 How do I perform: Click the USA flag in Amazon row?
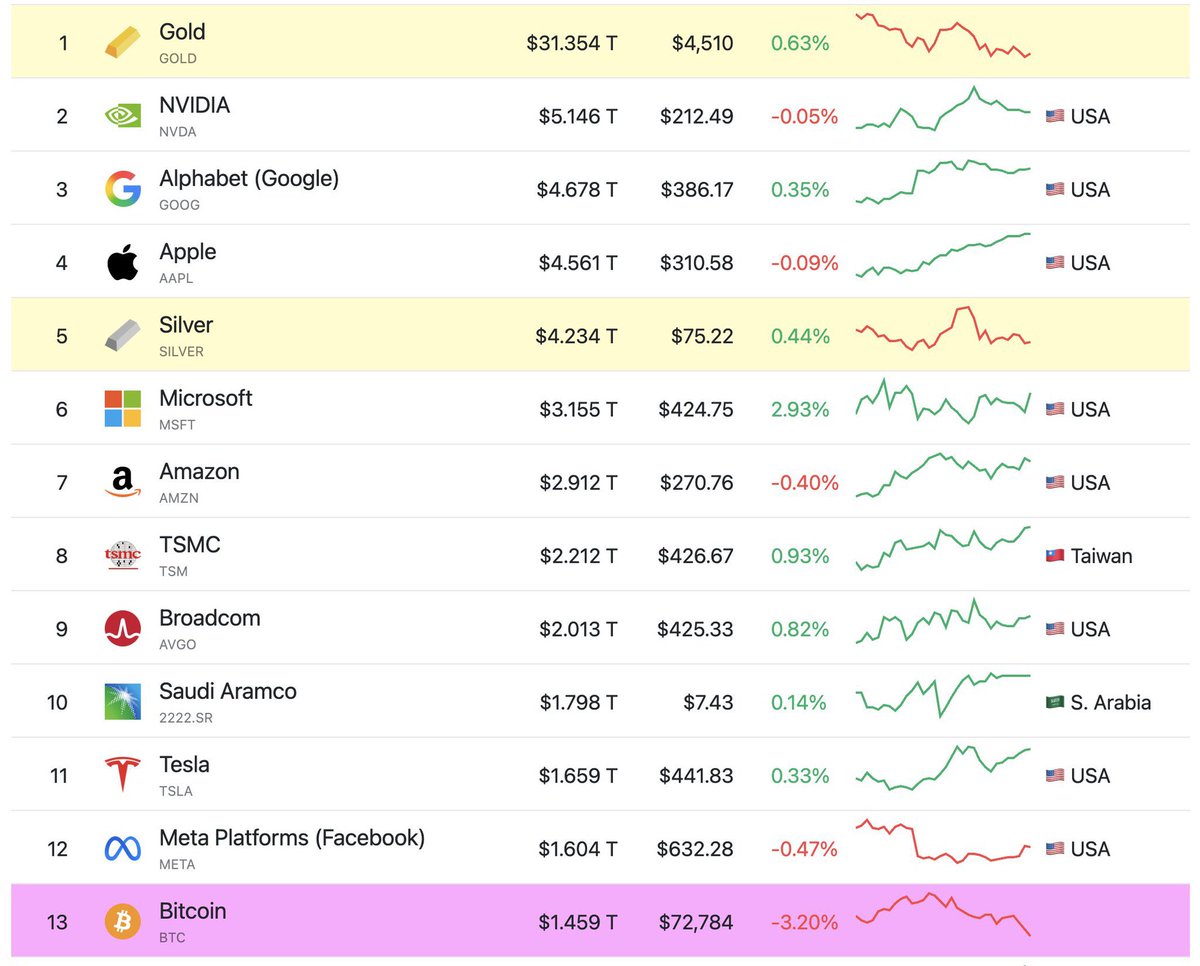pos(1054,482)
